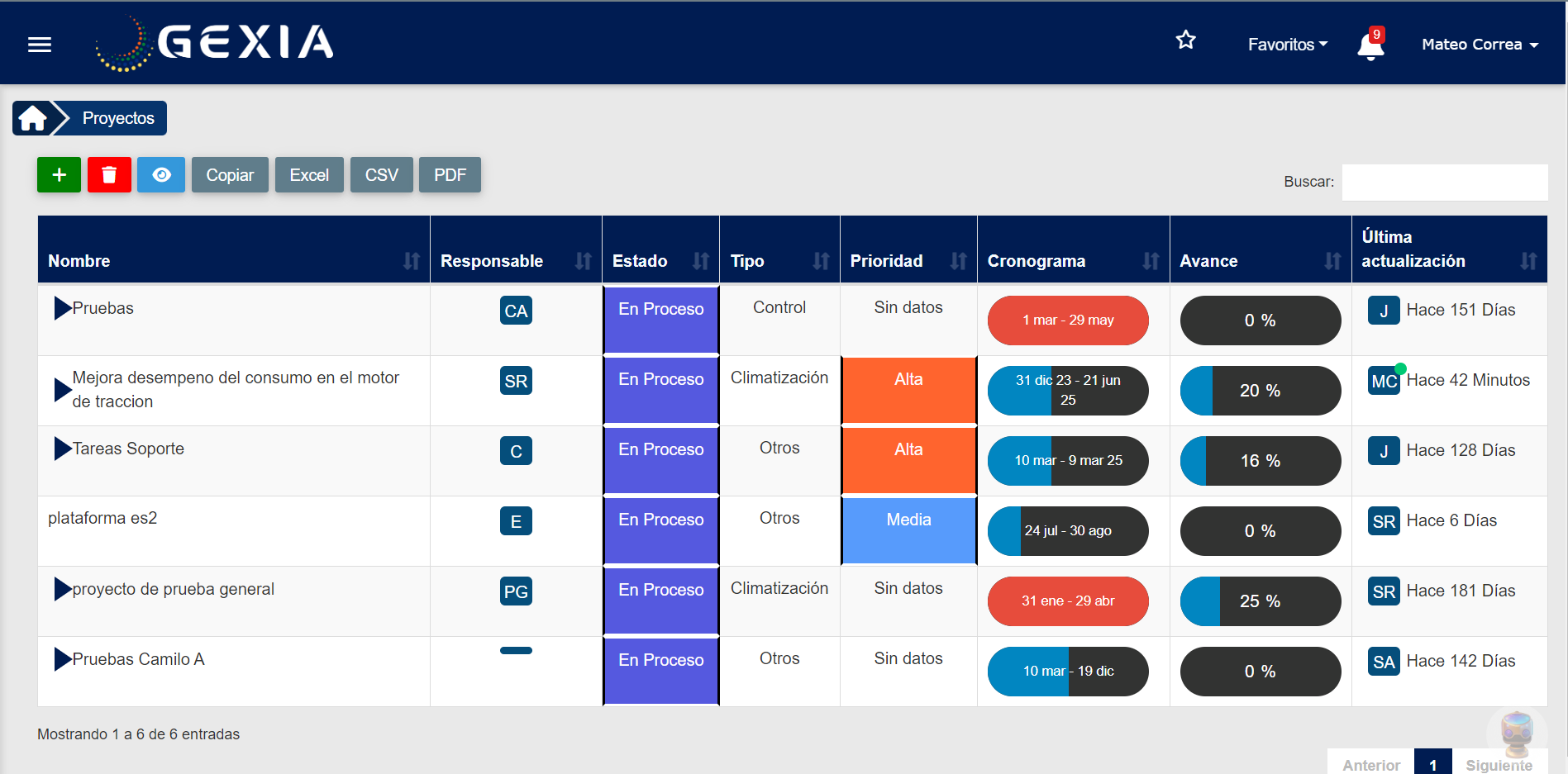Click the 20 % progress bar
1568x774 pixels.
[x=1260, y=391]
